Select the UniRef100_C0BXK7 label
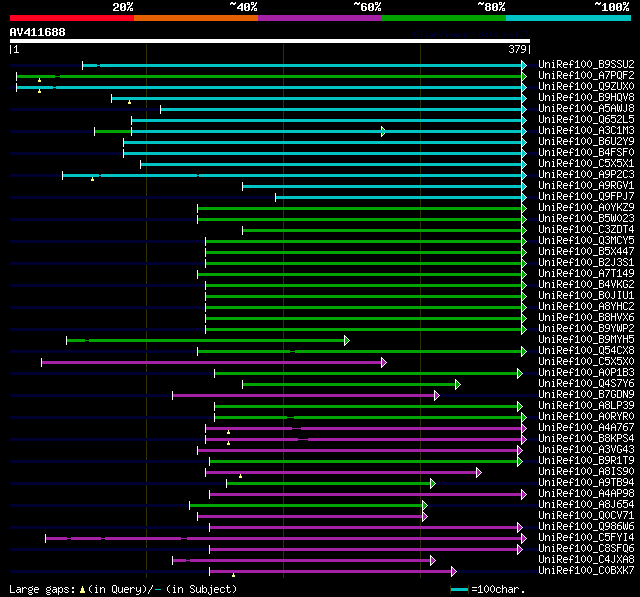 (x=586, y=571)
